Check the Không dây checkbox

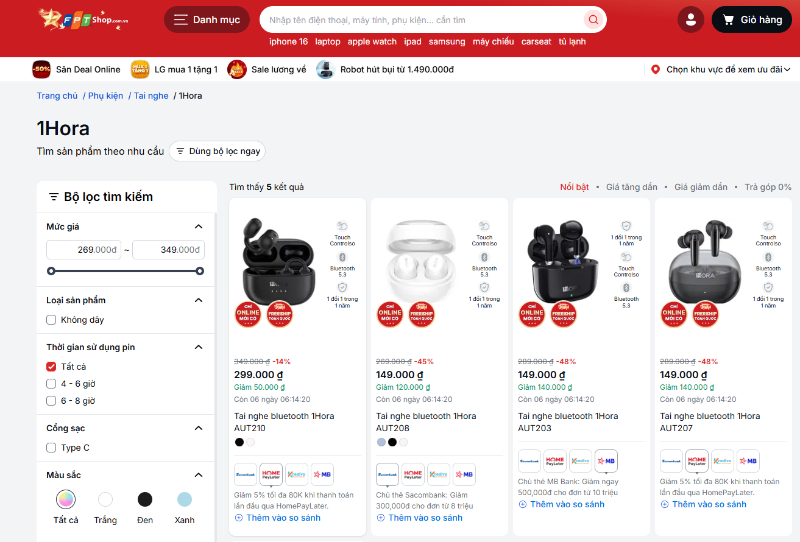[51, 320]
